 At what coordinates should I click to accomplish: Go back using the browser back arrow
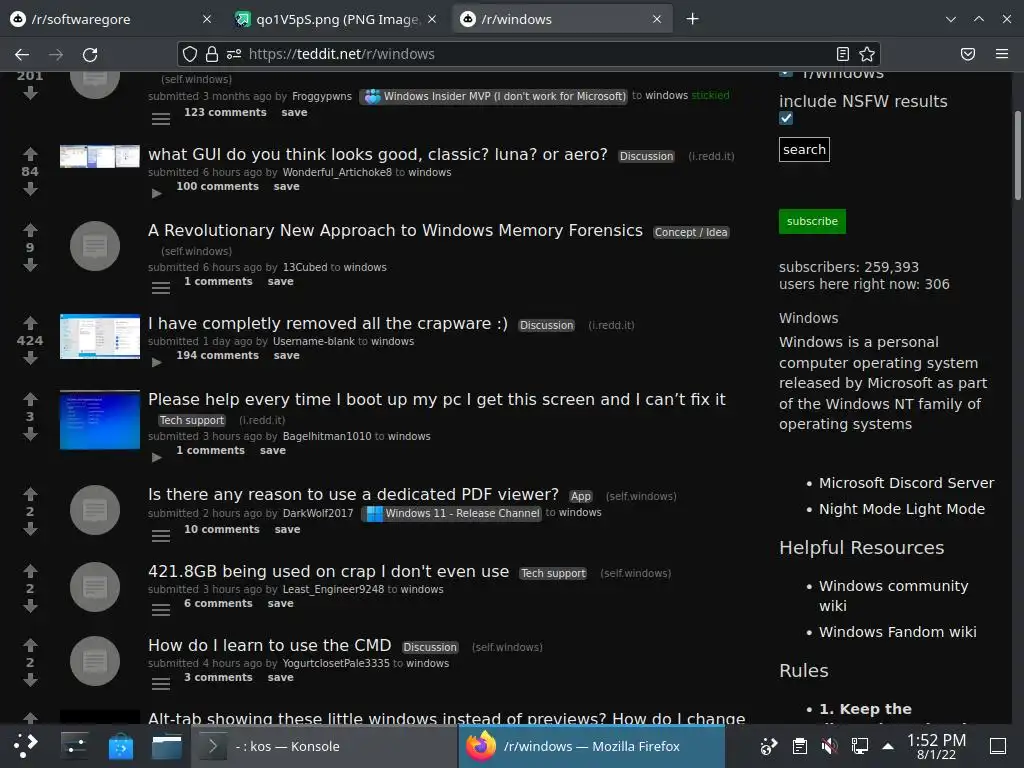[22, 55]
